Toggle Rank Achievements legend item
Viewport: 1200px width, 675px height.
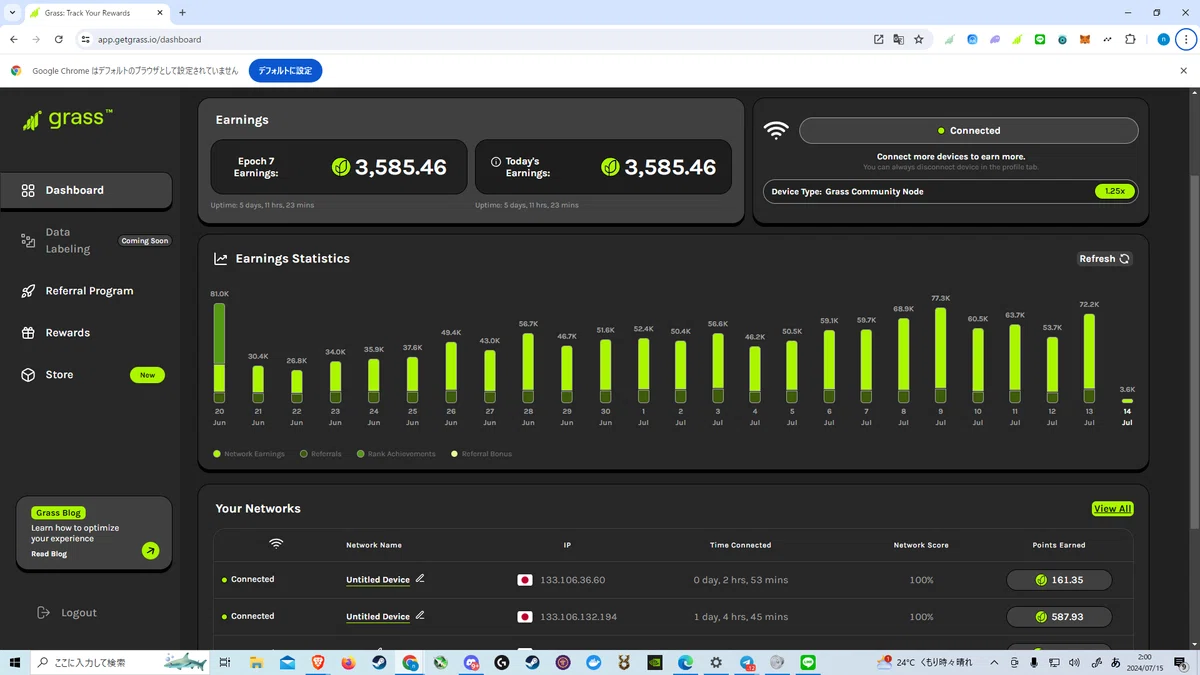(x=396, y=454)
